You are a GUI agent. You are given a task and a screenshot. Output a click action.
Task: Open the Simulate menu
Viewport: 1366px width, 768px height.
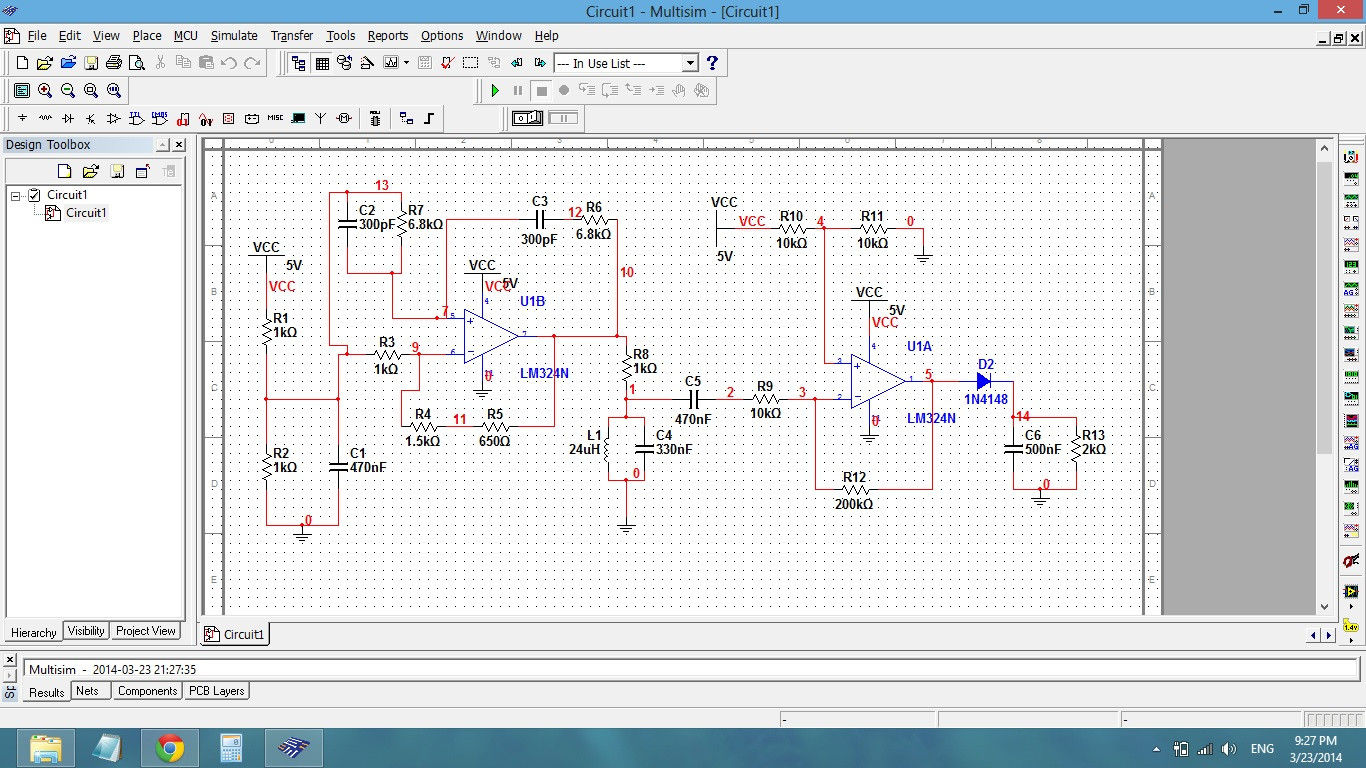234,35
